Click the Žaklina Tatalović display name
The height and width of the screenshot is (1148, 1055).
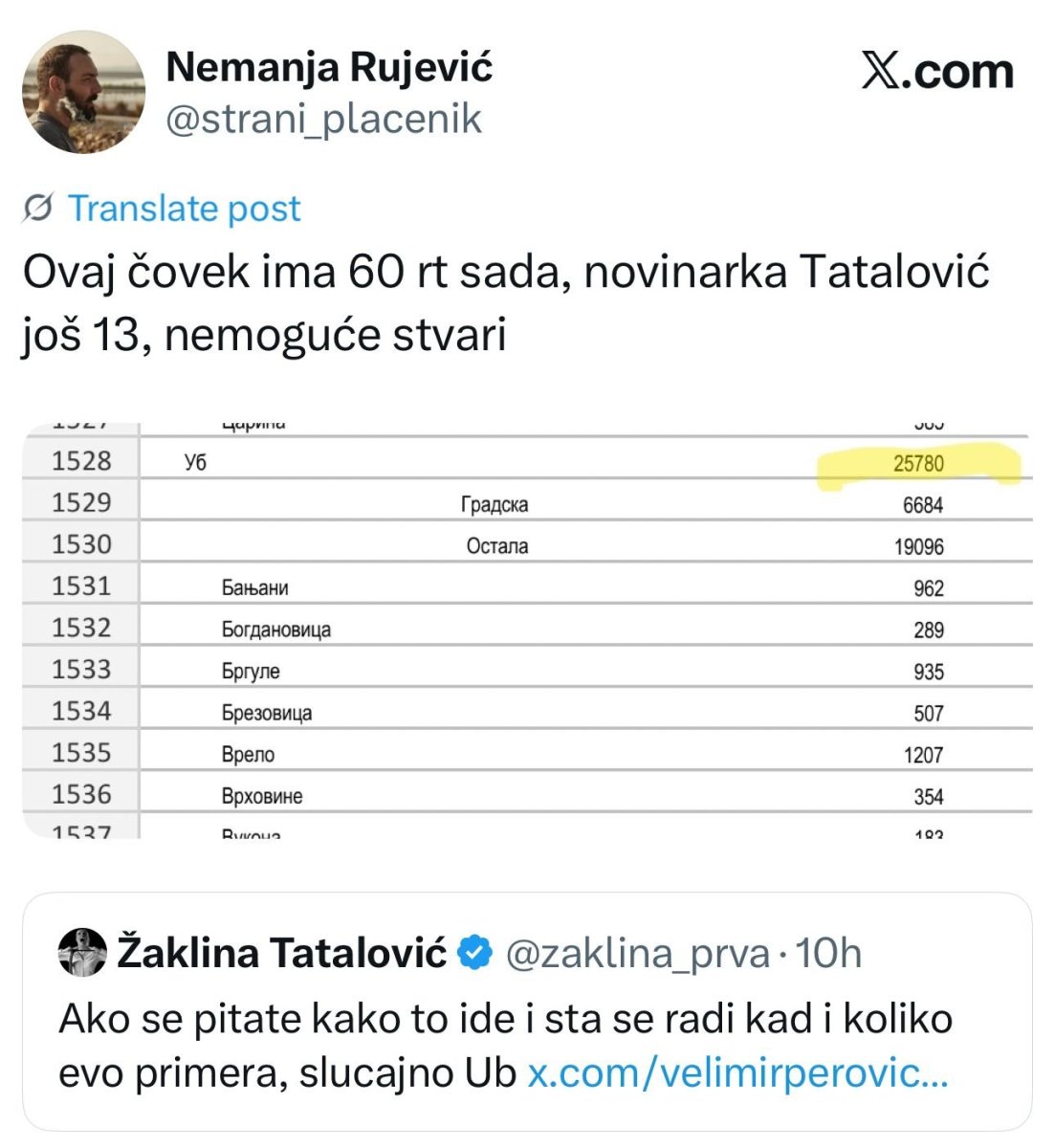[x=282, y=953]
